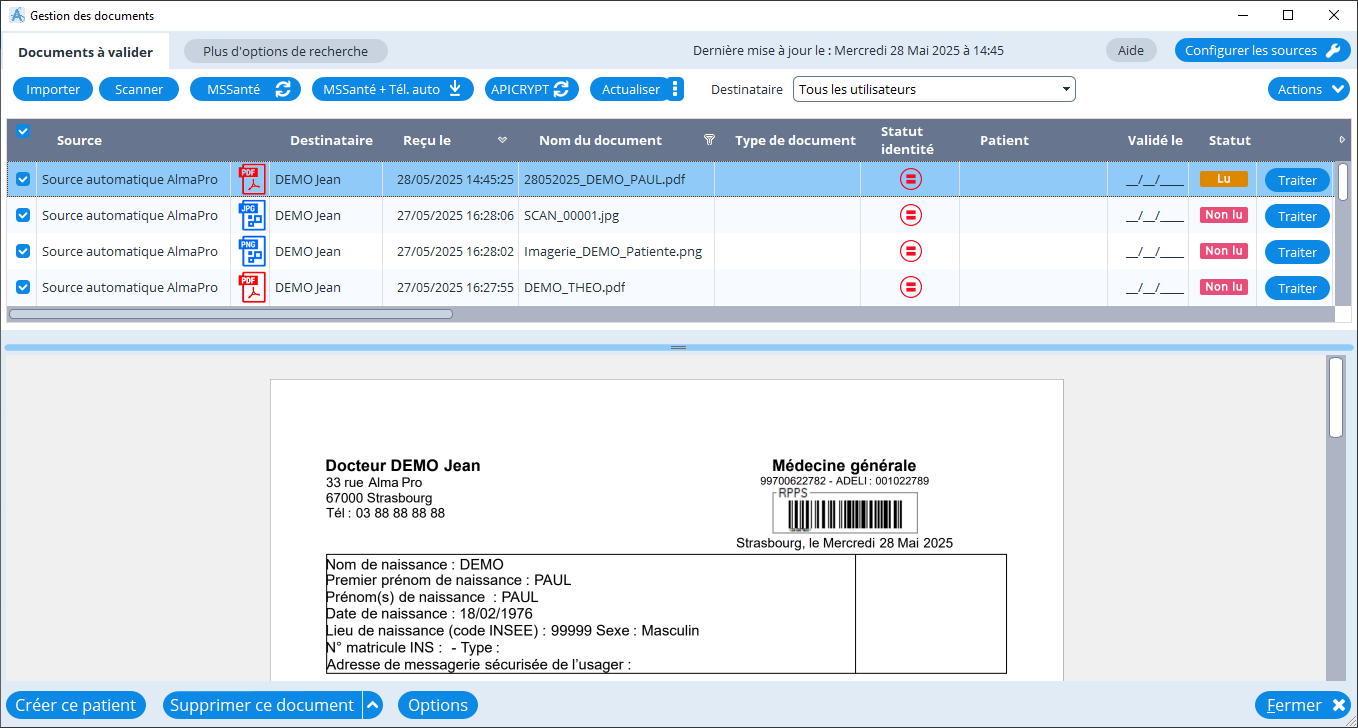This screenshot has width=1358, height=728.
Task: Switch to Plus d'options de recherche tab
Action: click(285, 51)
